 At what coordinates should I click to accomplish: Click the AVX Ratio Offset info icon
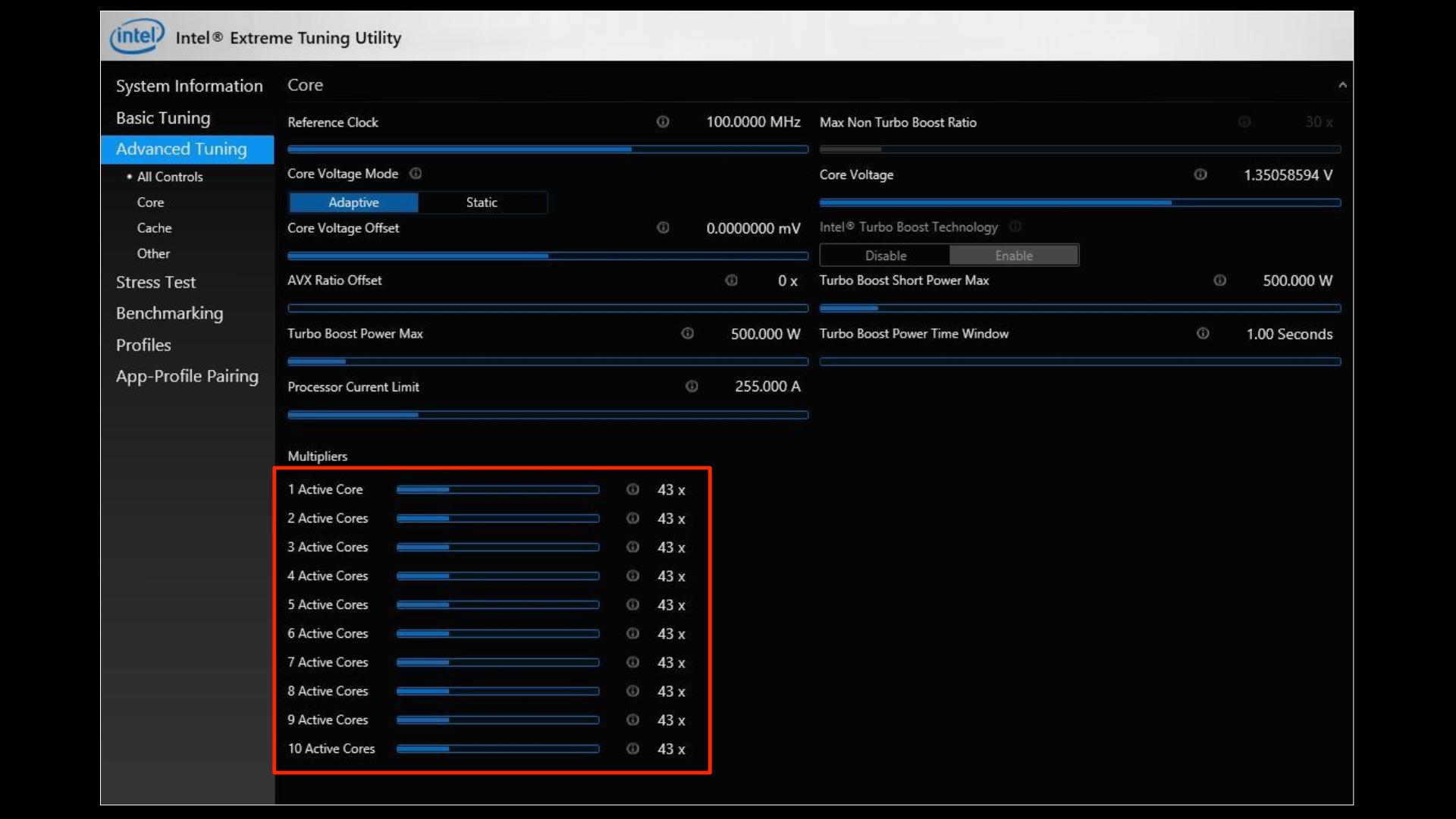point(732,281)
